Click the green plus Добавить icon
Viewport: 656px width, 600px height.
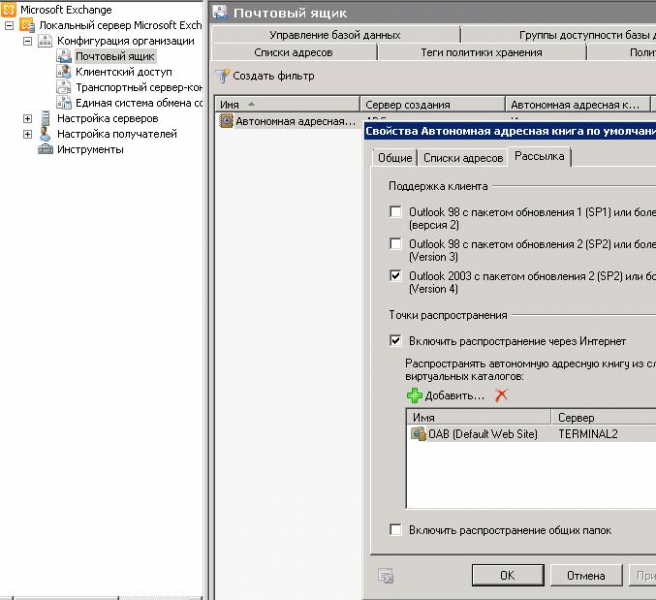(414, 396)
